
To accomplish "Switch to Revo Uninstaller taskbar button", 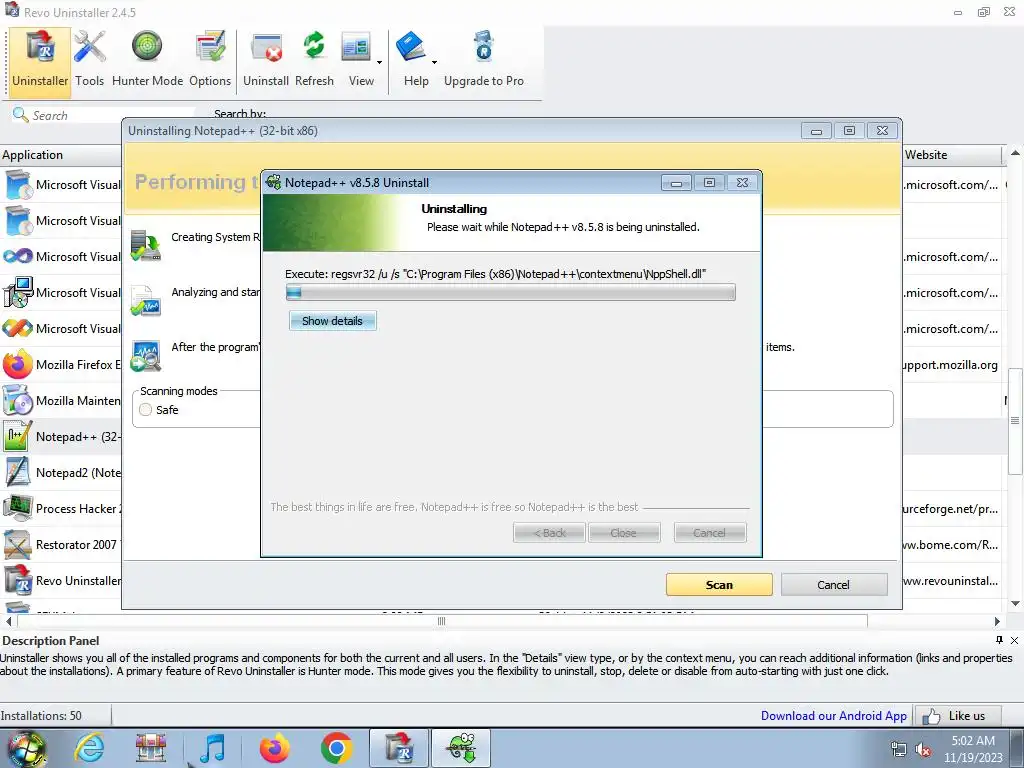I will [399, 748].
